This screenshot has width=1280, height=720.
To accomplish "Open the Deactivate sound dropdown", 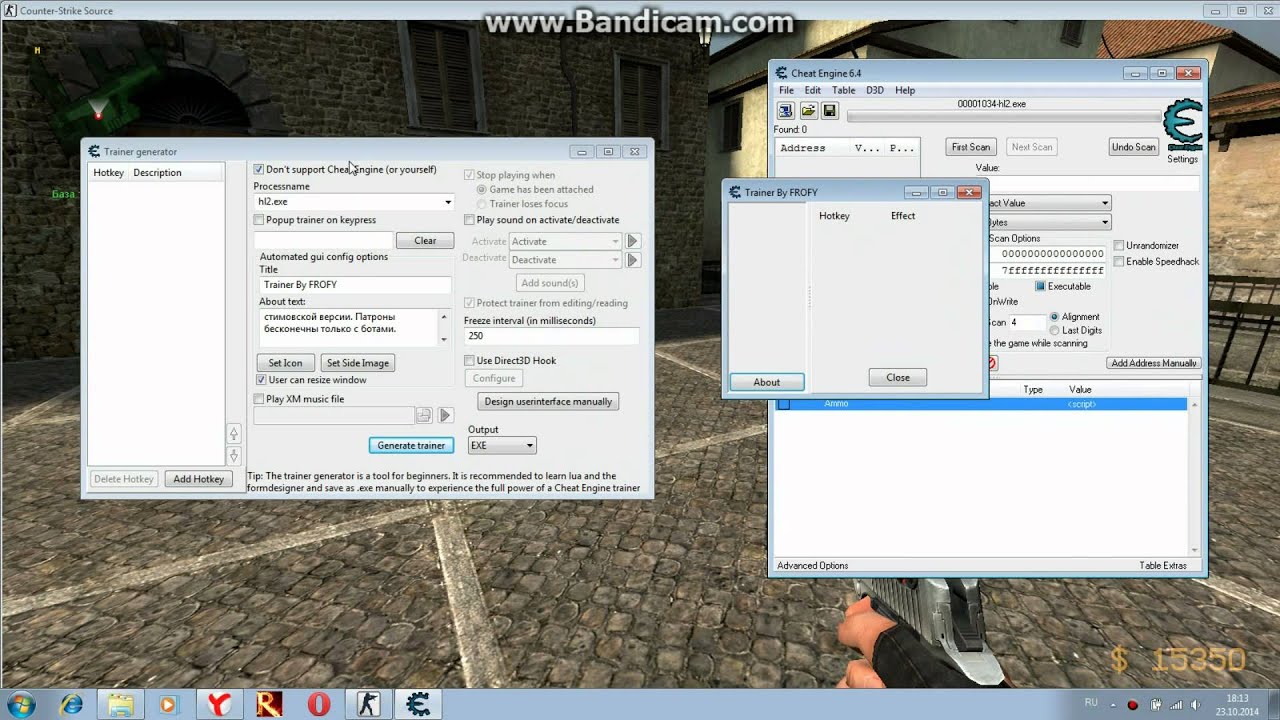I will point(566,260).
